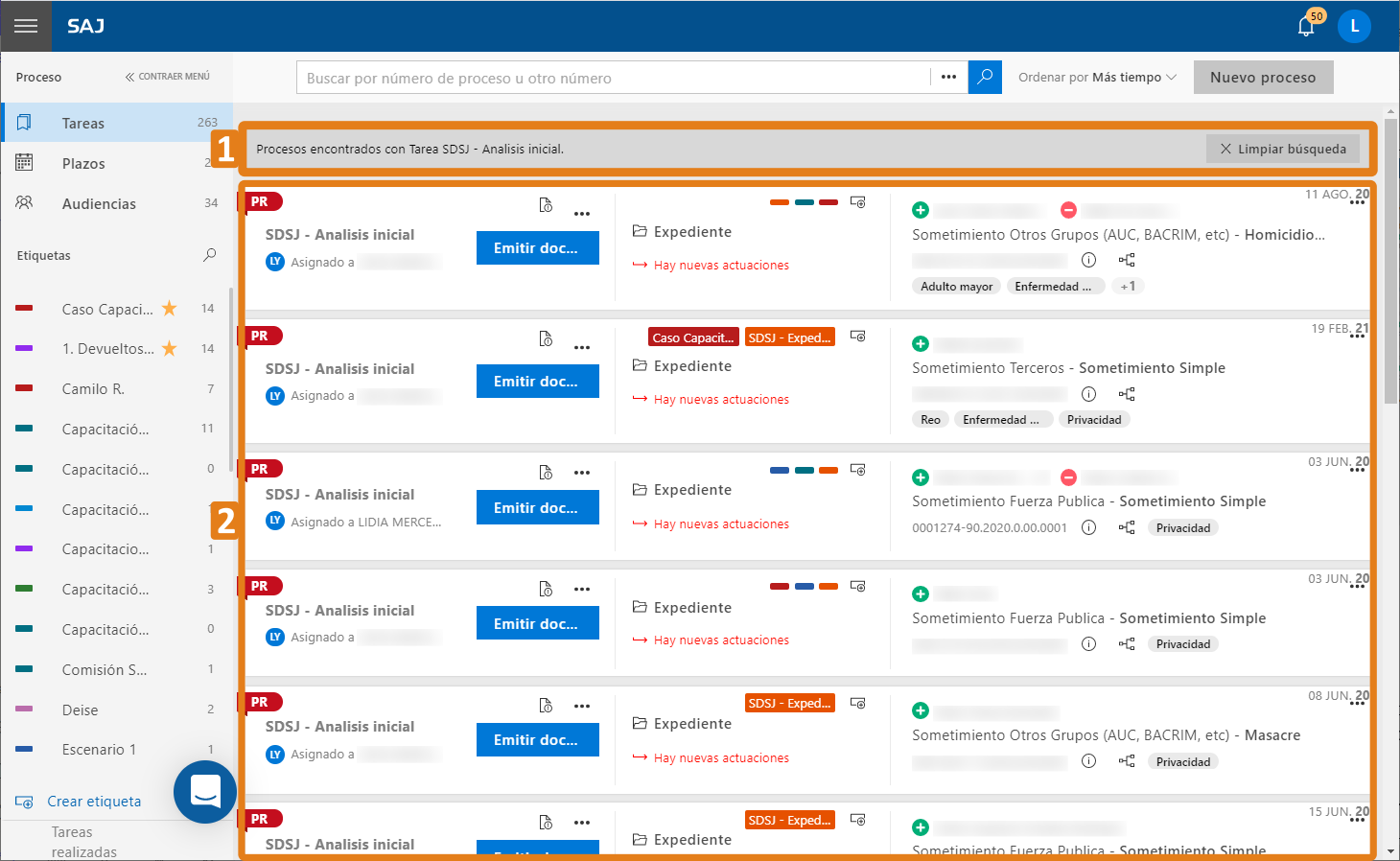Click Emitir doc button on Homicidio card
The image size is (1400, 861).
(538, 247)
